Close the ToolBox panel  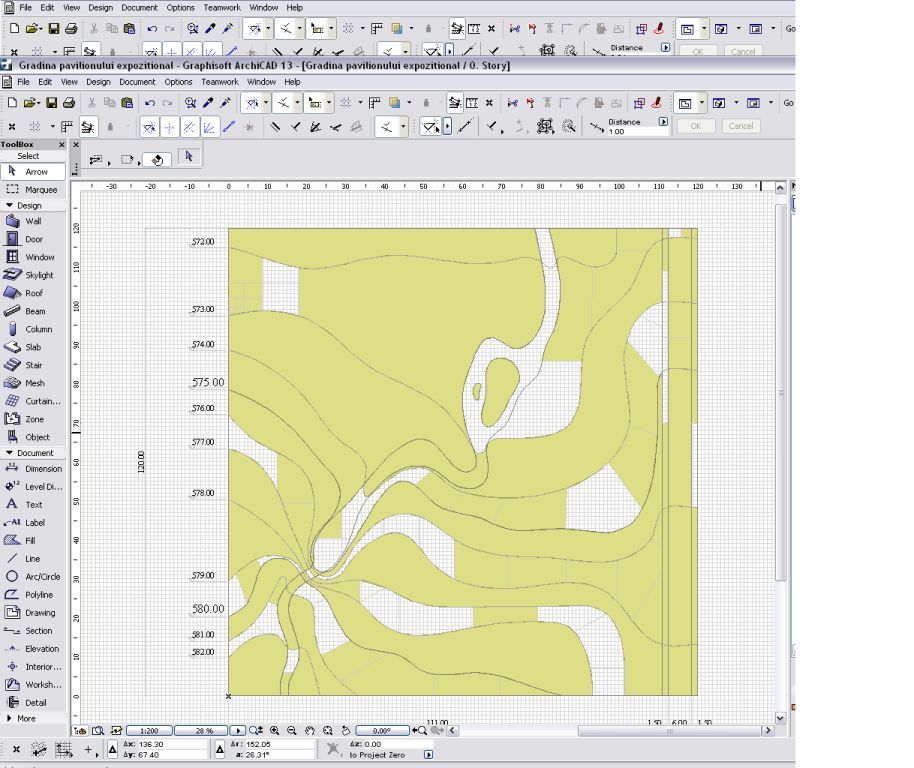pyautogui.click(x=62, y=145)
